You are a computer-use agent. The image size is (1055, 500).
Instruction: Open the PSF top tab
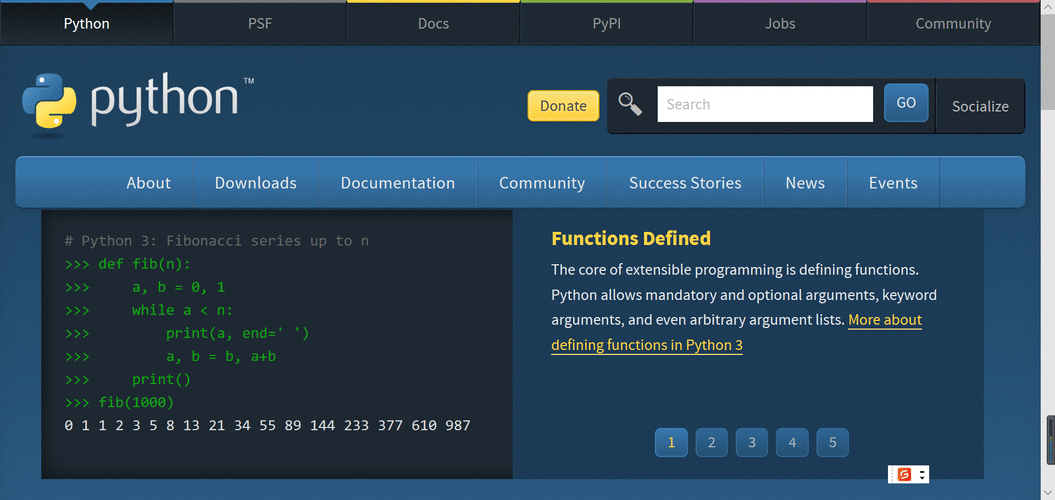(x=260, y=24)
